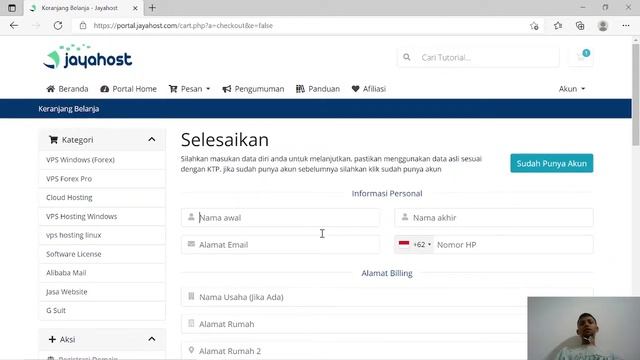Select VPS Windows (Forex) category
Screen dimensions: 640x360
[x=102, y=160]
